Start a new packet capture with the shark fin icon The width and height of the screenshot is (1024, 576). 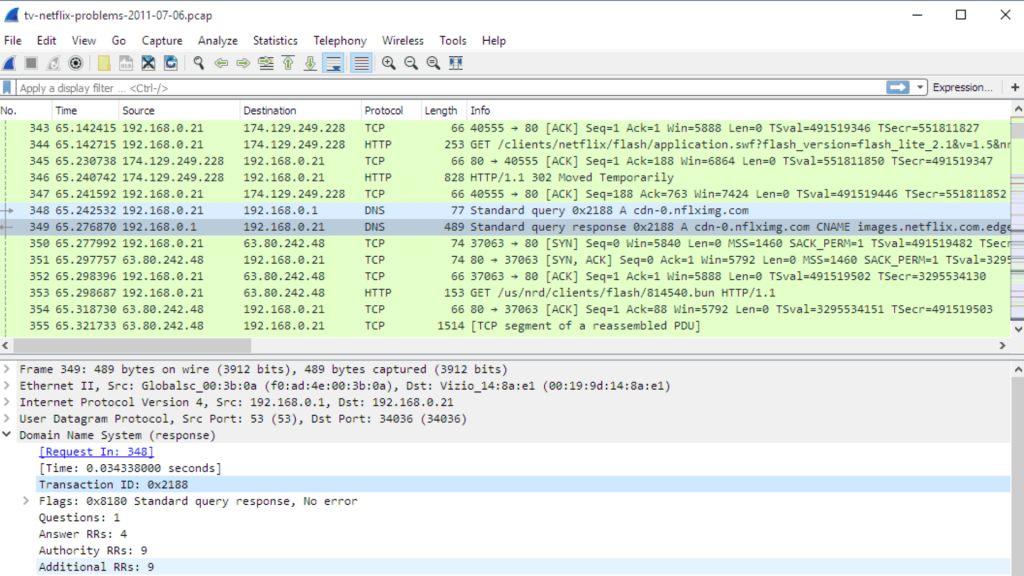coord(10,63)
